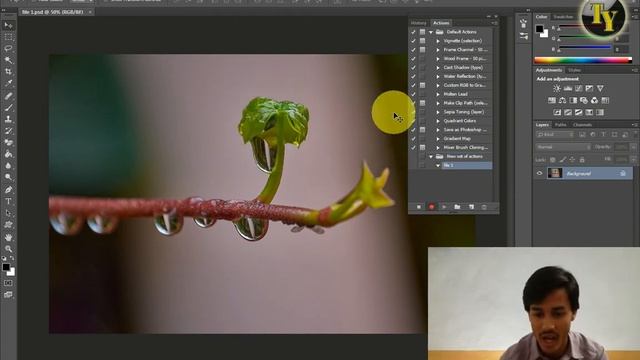Hide the Background layer with eye icon
640x360 pixels.
coord(540,173)
